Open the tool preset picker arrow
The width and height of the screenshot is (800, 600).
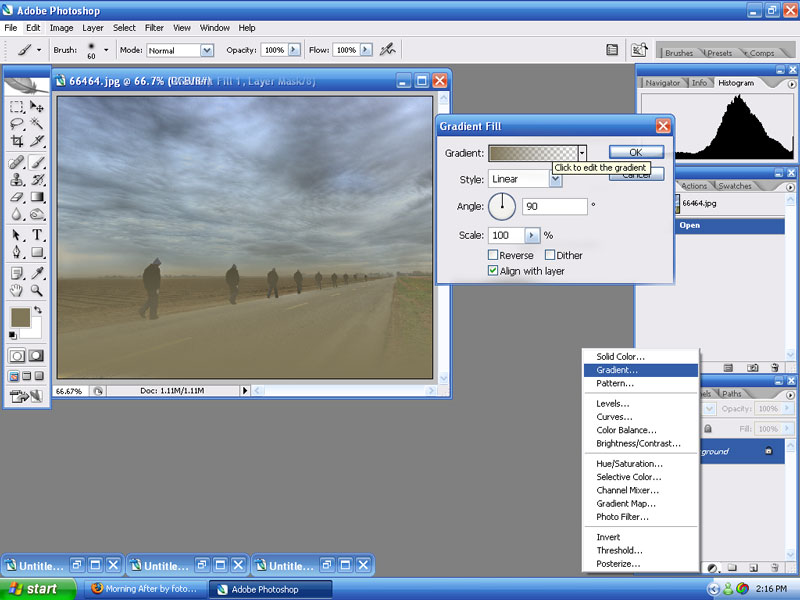pyautogui.click(x=39, y=50)
